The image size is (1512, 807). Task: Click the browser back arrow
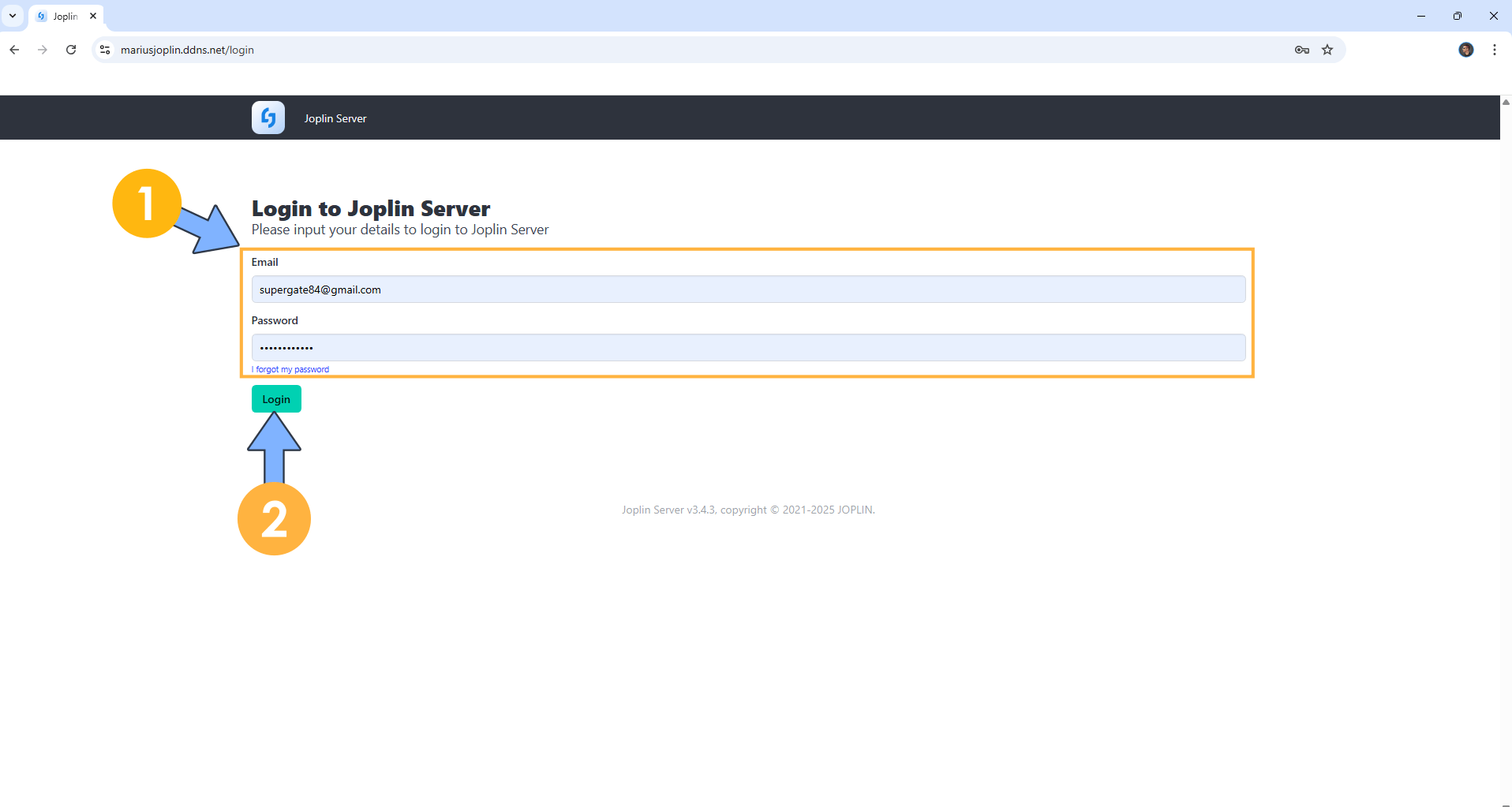pos(14,50)
